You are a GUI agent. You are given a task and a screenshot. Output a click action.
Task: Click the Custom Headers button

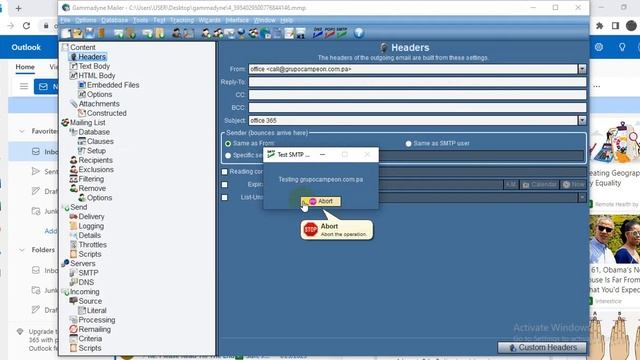click(x=542, y=347)
